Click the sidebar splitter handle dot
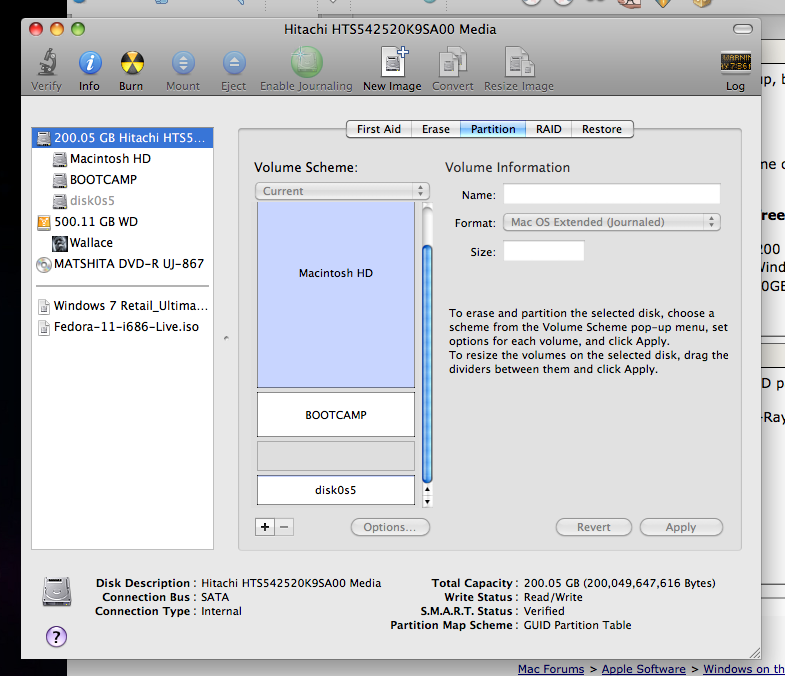The image size is (785, 676). (226, 339)
